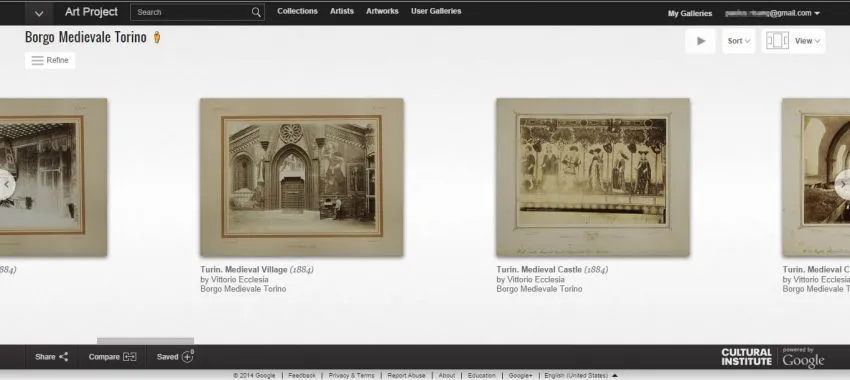Open the Artworks menu
850x380 pixels.
click(x=382, y=11)
